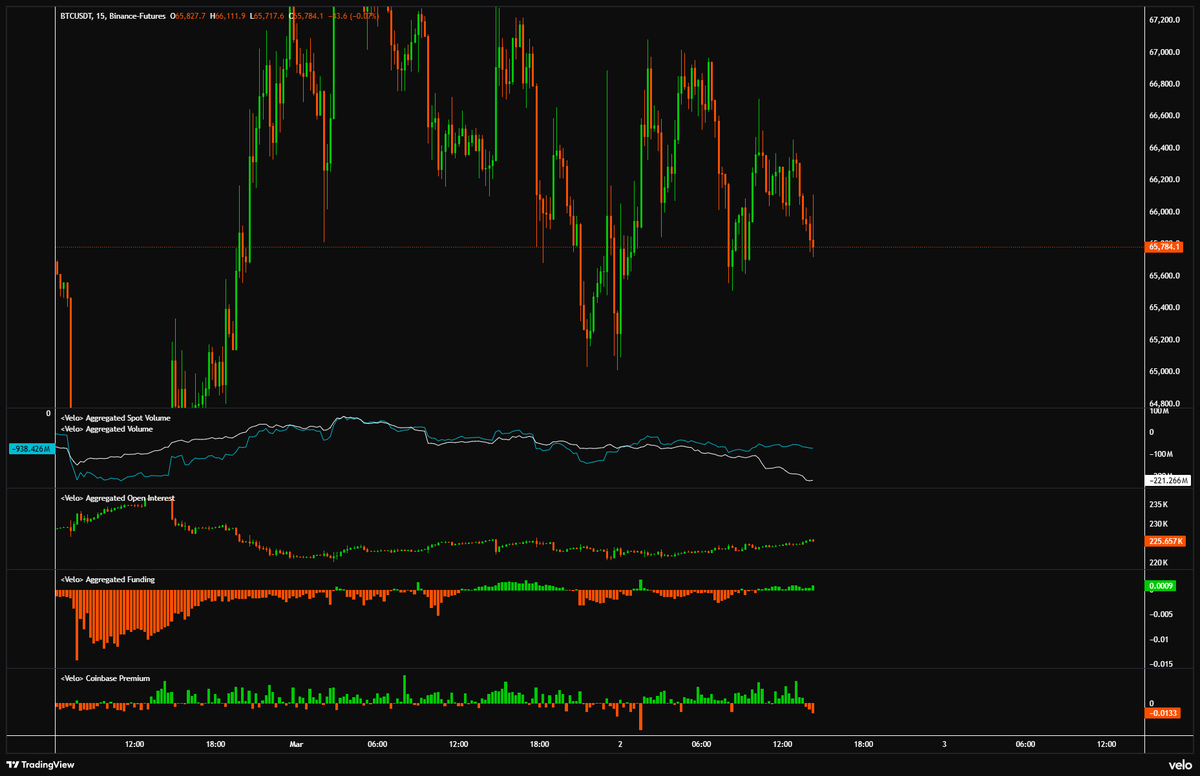Select the Coinbase Premium indicator label

click(105, 678)
